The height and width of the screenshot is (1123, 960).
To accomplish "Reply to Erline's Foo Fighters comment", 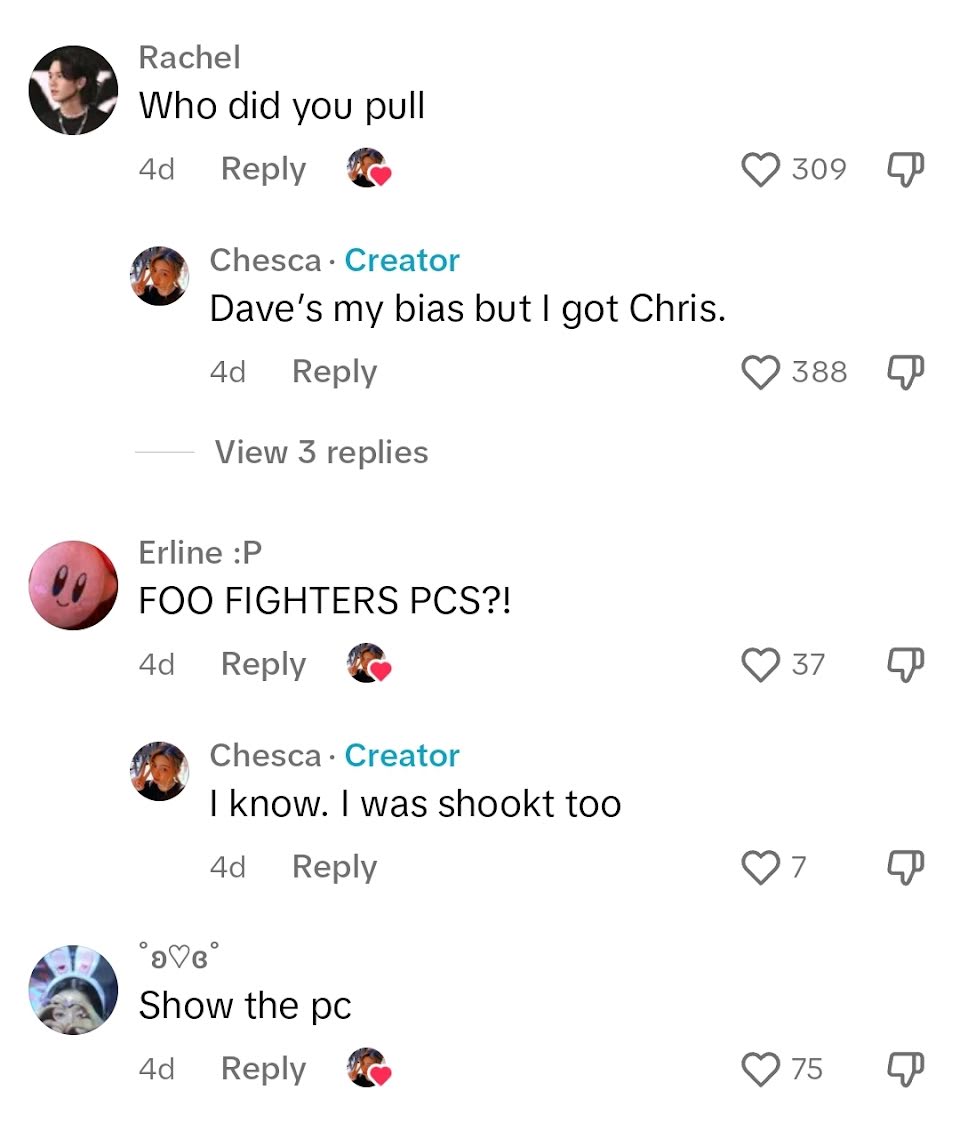I will (x=263, y=665).
